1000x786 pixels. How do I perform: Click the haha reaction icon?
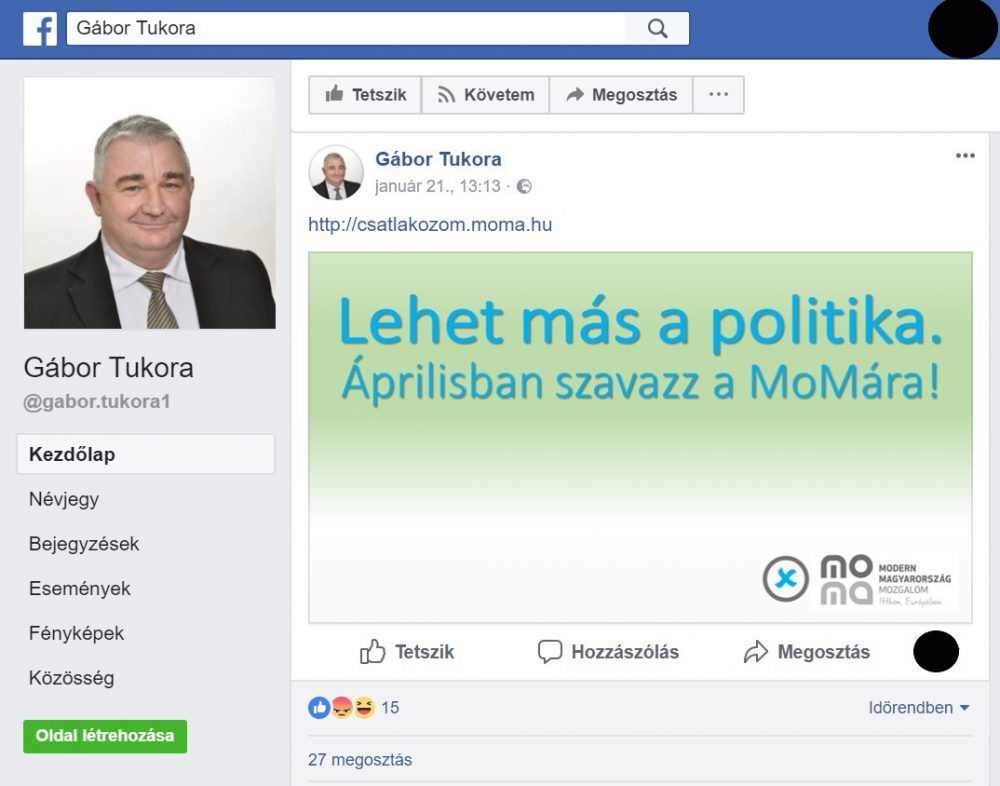tap(364, 707)
